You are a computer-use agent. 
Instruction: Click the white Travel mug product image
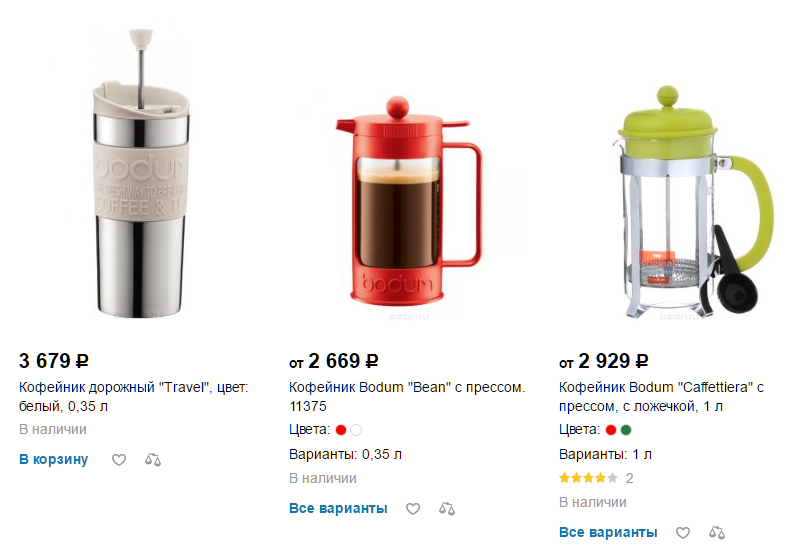[x=141, y=174]
